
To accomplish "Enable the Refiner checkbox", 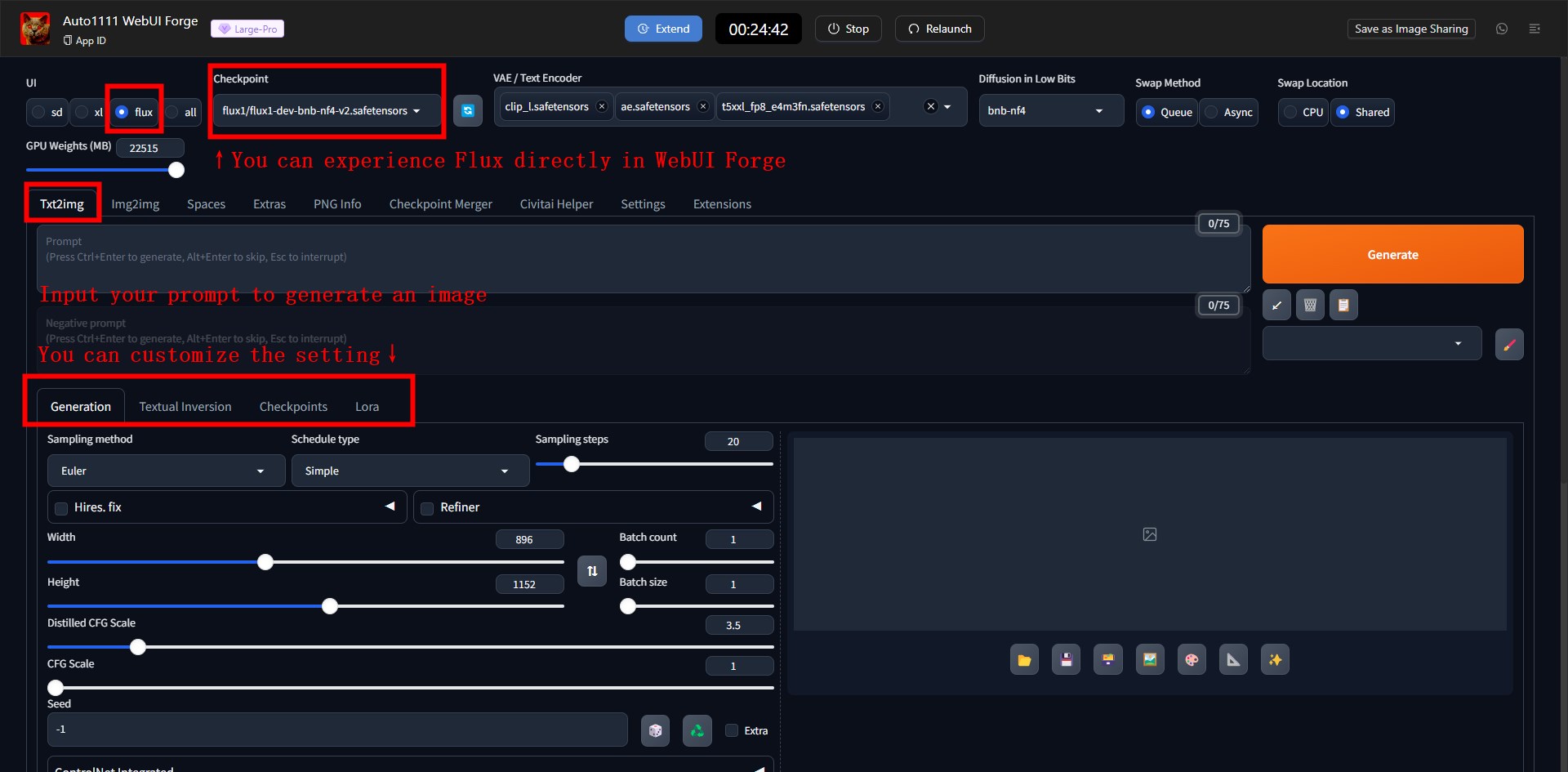I will (x=427, y=508).
